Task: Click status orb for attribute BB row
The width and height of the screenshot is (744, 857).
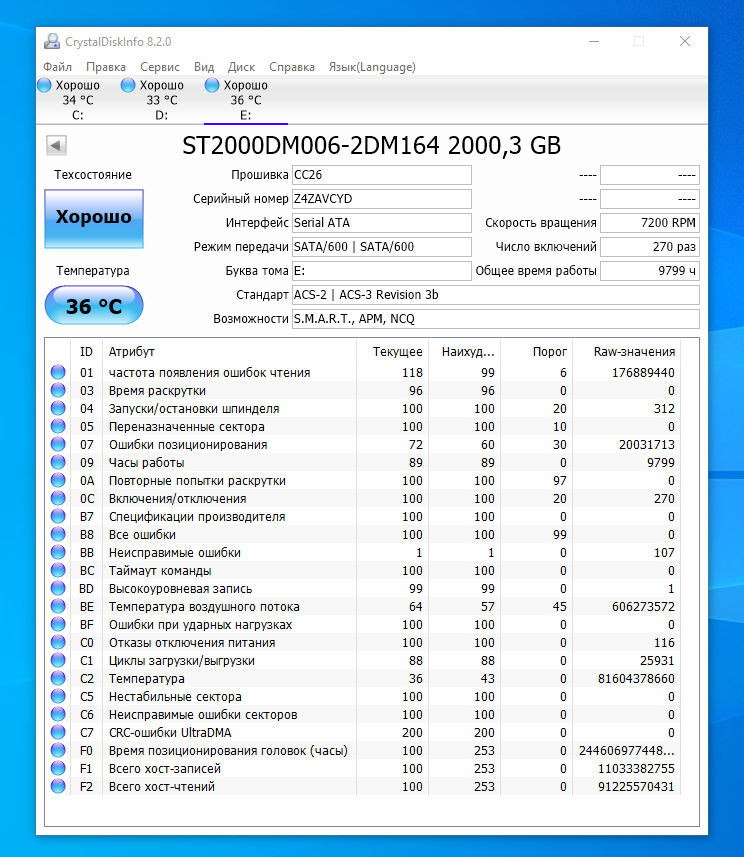Action: pyautogui.click(x=58, y=553)
